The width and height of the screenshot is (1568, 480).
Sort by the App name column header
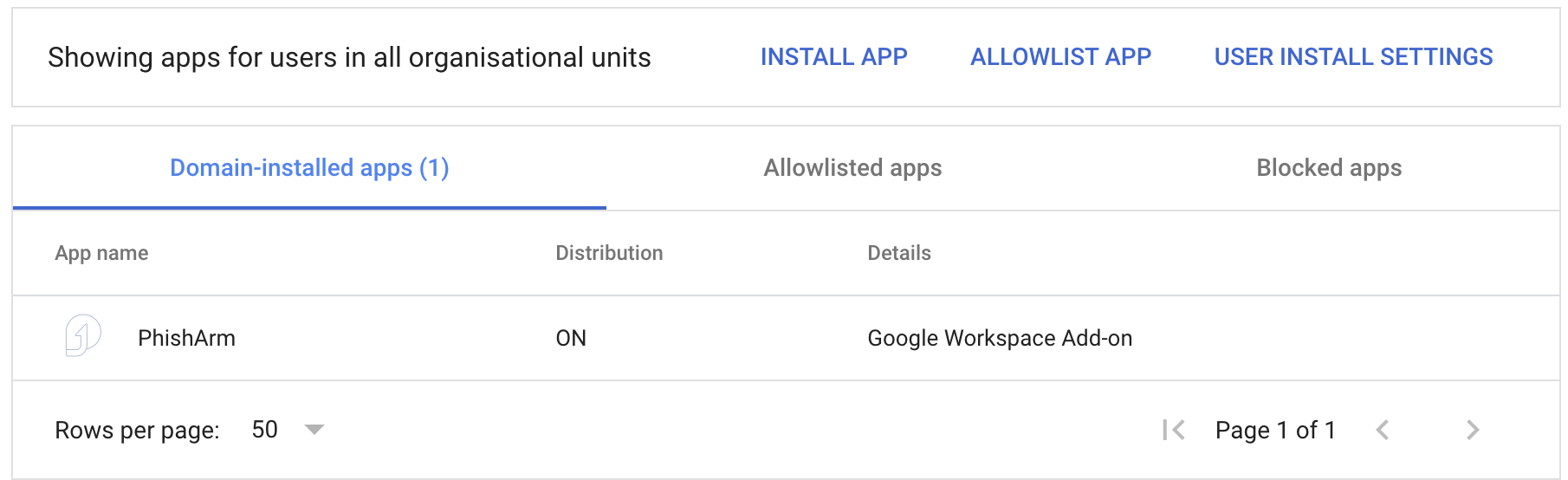101,253
